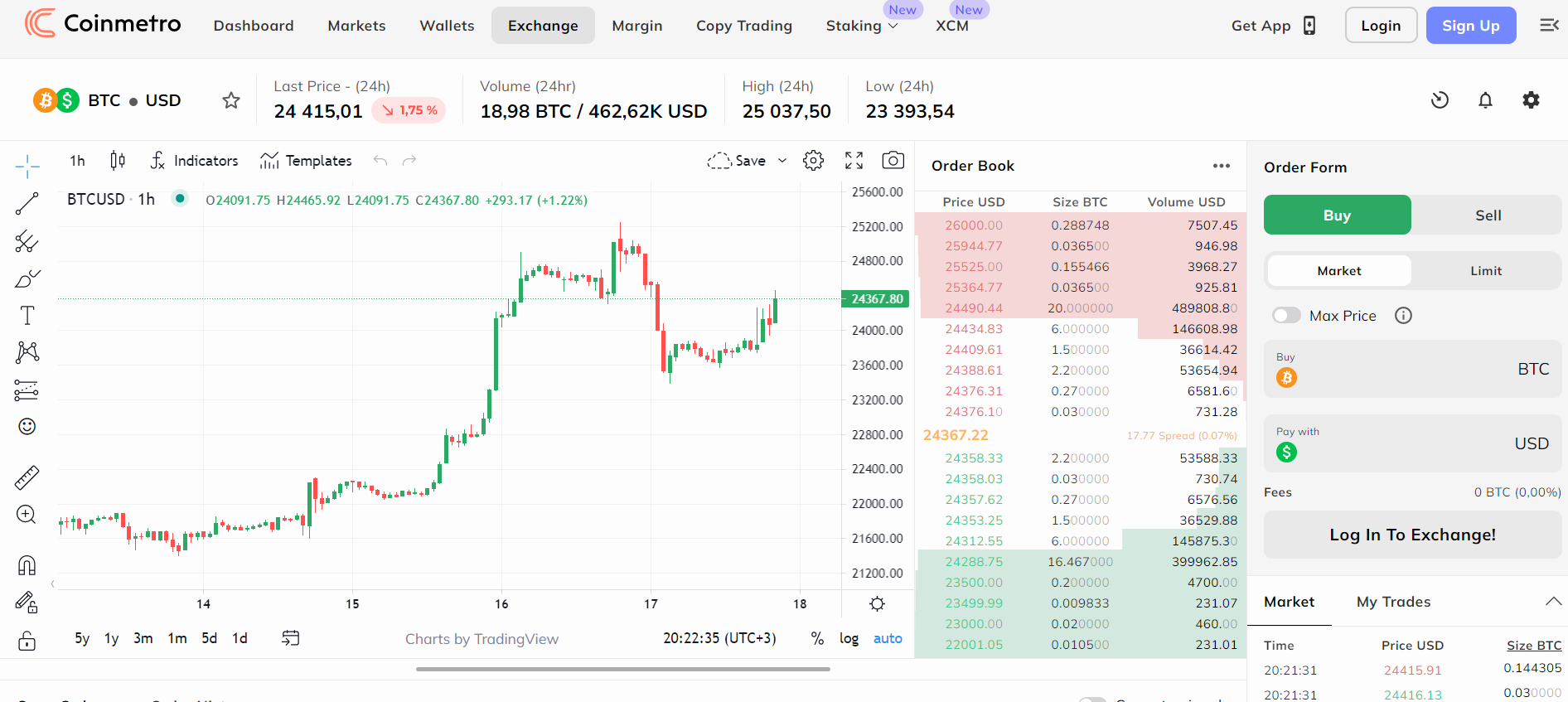This screenshot has width=1568, height=702.
Task: Enter fullscreen chart mode
Action: [x=854, y=160]
